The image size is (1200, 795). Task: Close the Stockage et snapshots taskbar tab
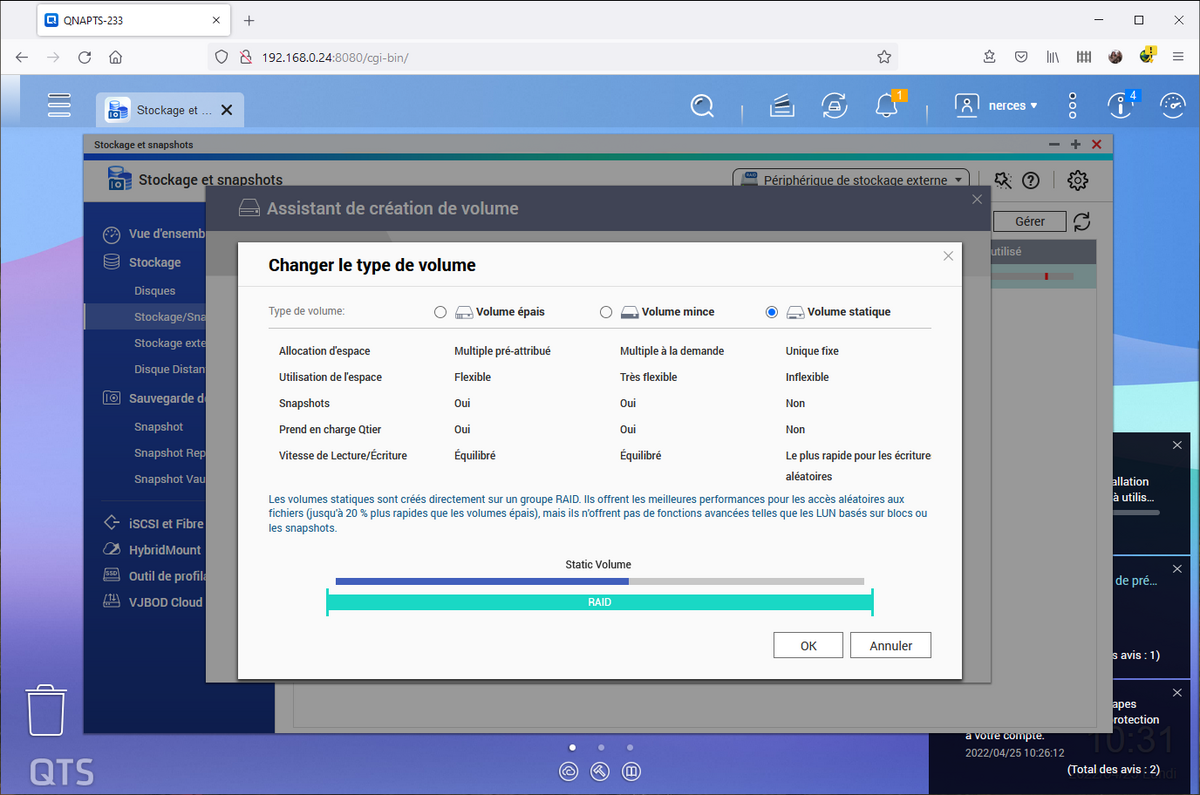(227, 110)
